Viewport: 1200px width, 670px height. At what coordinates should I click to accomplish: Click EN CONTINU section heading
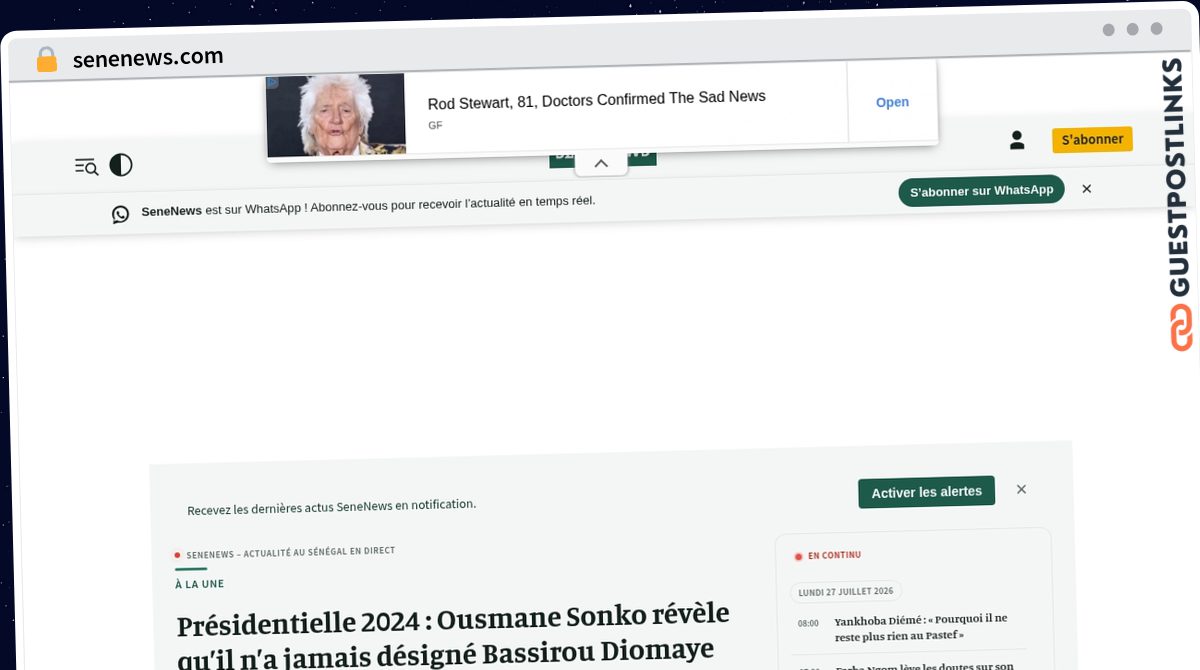834,555
